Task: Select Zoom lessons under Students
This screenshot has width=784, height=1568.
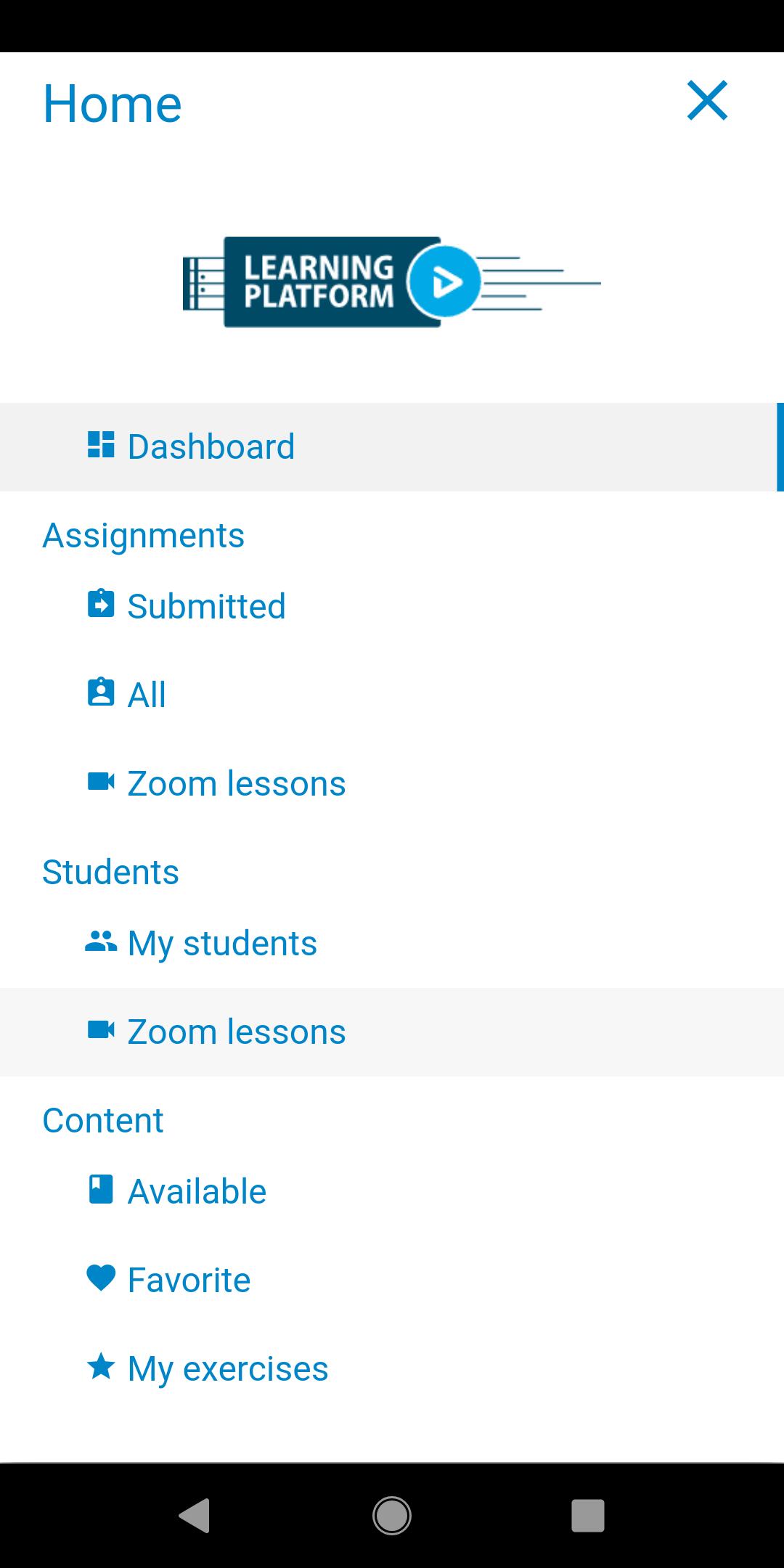Action: [x=392, y=1032]
